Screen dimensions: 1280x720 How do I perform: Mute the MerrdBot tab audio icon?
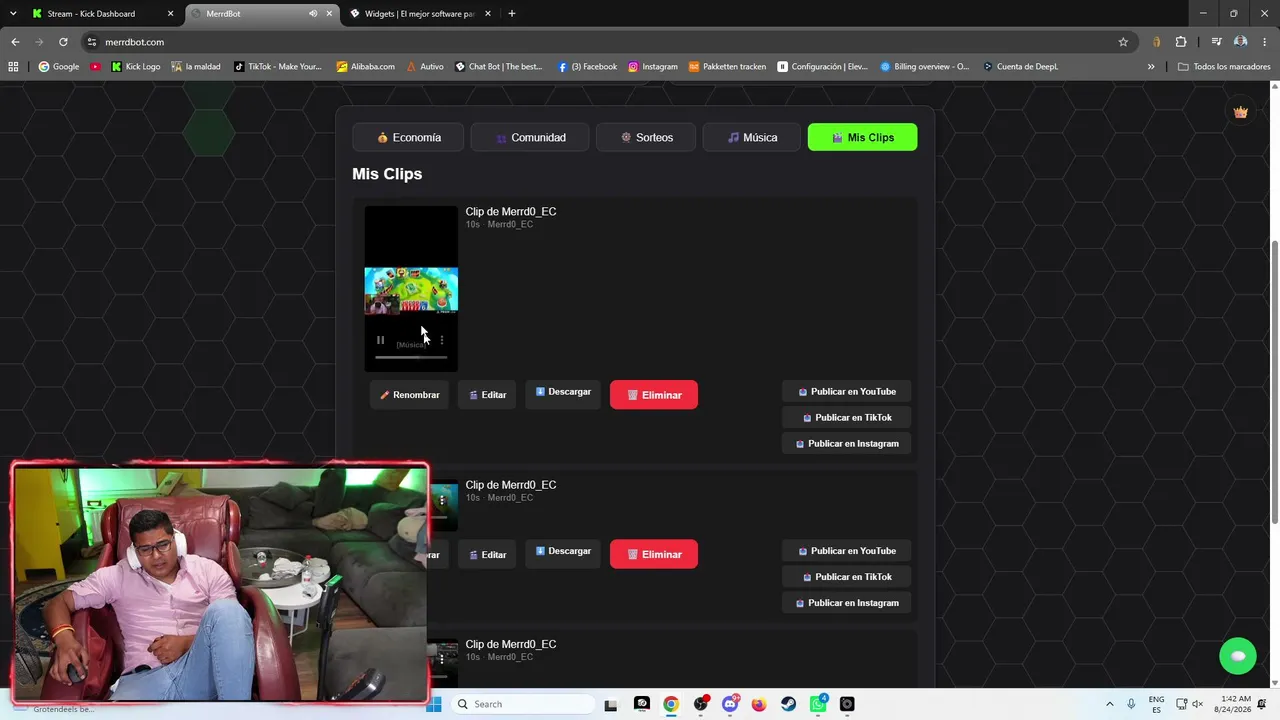point(313,14)
